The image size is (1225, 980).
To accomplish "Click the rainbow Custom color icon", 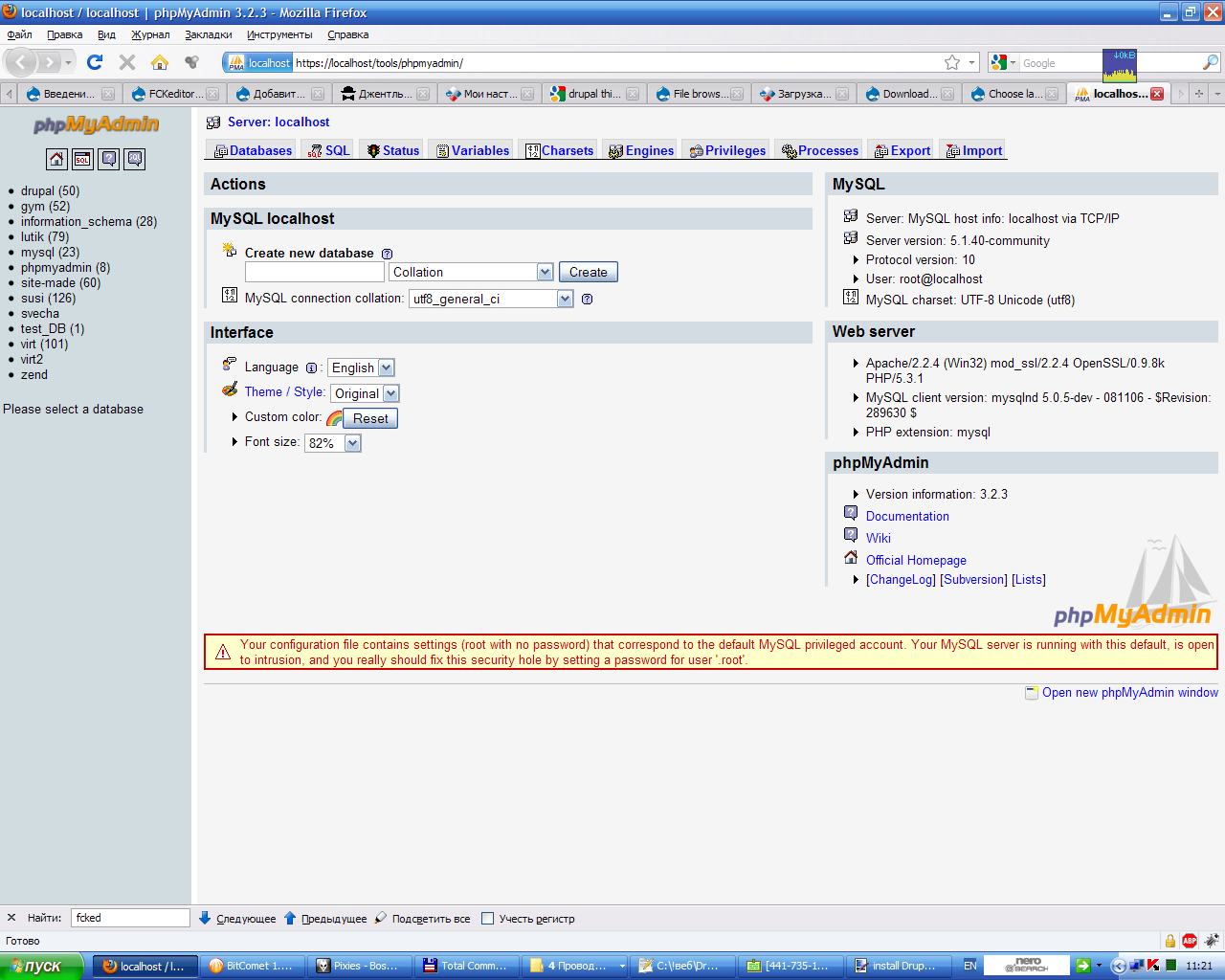I will pyautogui.click(x=334, y=418).
